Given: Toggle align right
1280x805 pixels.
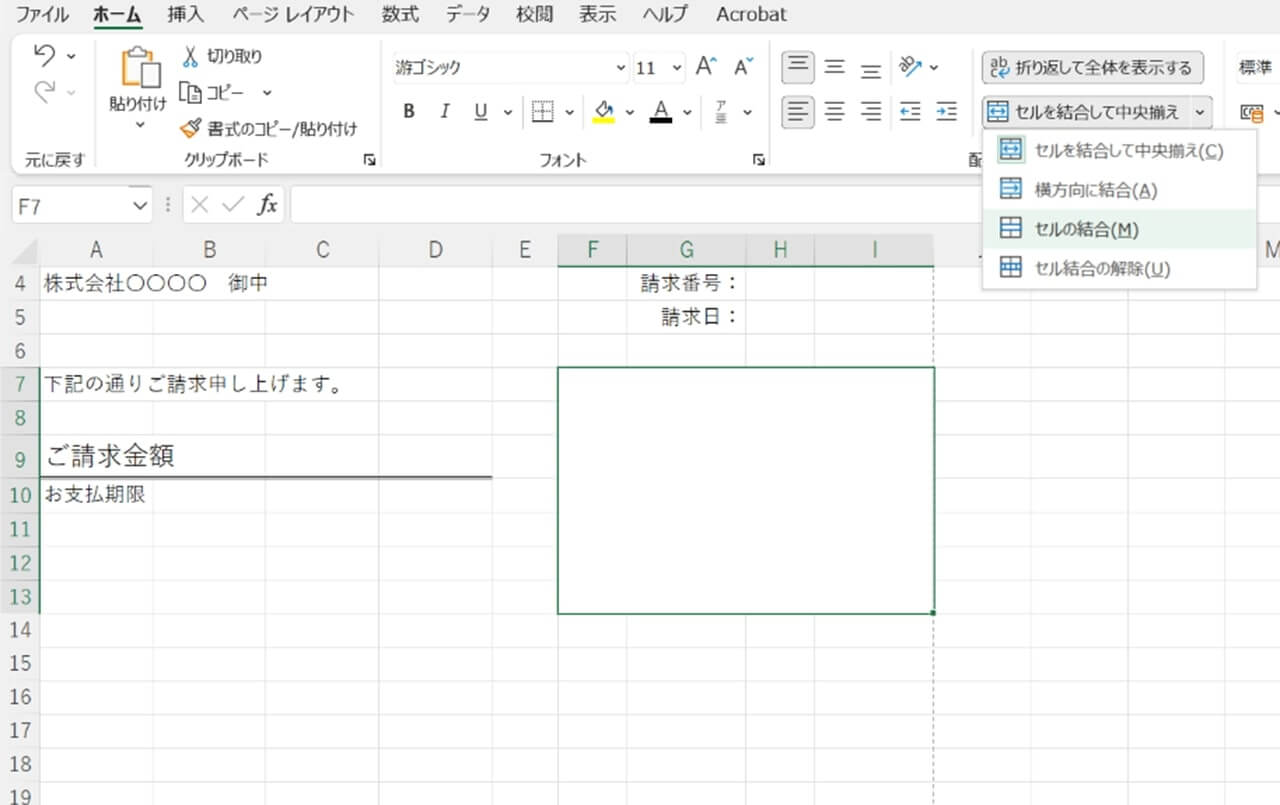Looking at the screenshot, I should click(x=872, y=112).
